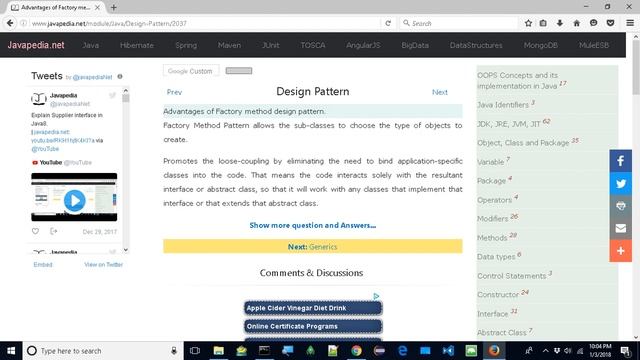Open the AngularJS menu item
This screenshot has width=640, height=360.
(363, 45)
